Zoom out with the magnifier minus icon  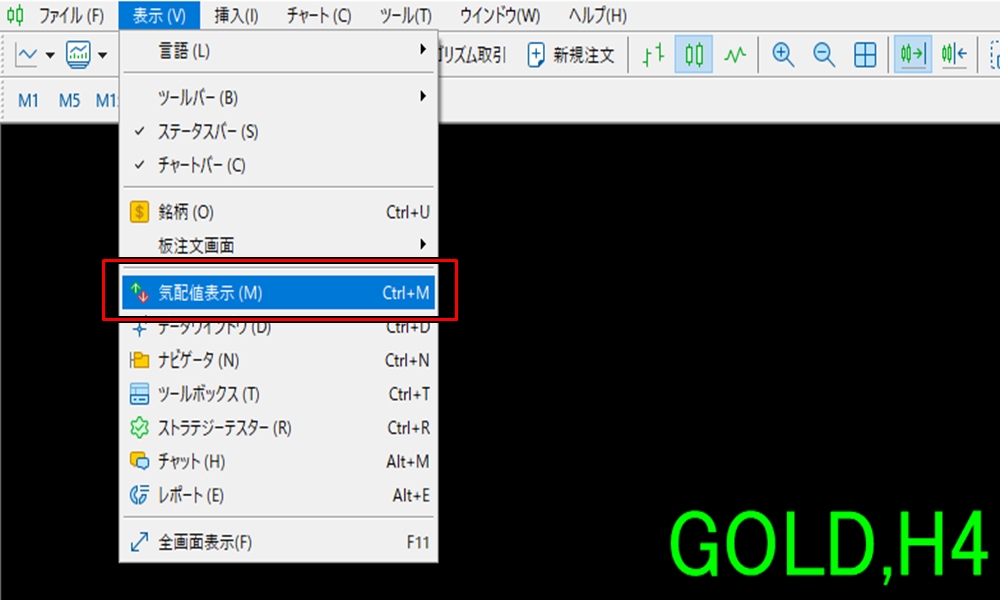pyautogui.click(x=824, y=56)
